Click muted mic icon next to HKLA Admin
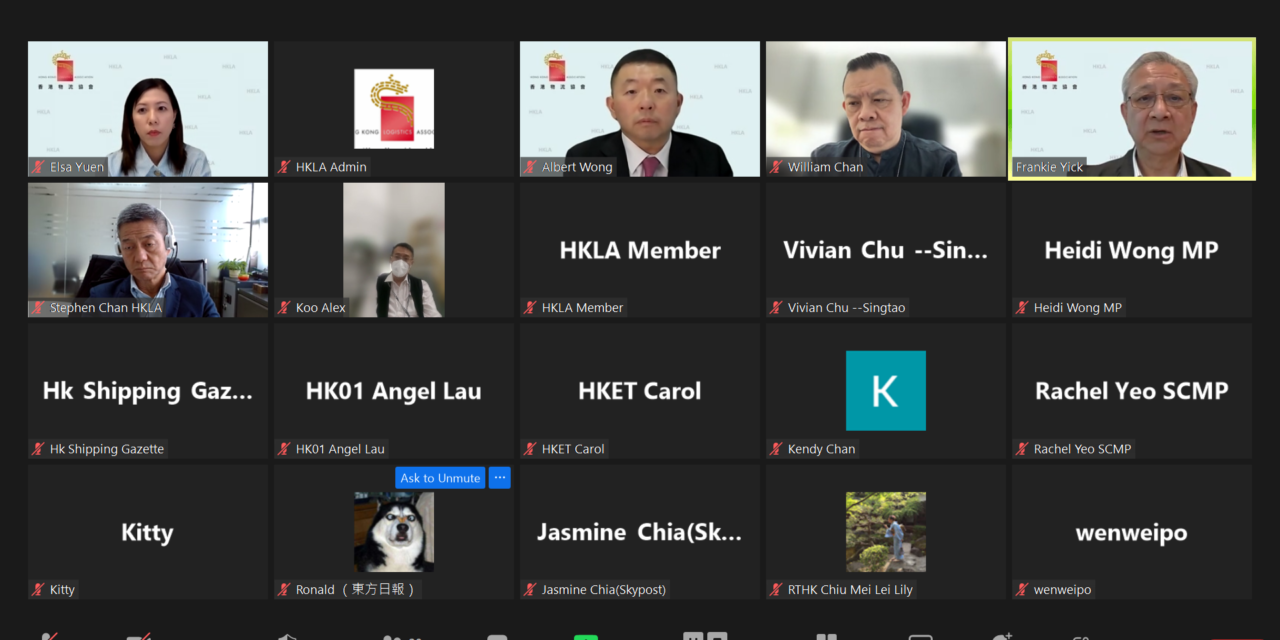 pyautogui.click(x=285, y=167)
